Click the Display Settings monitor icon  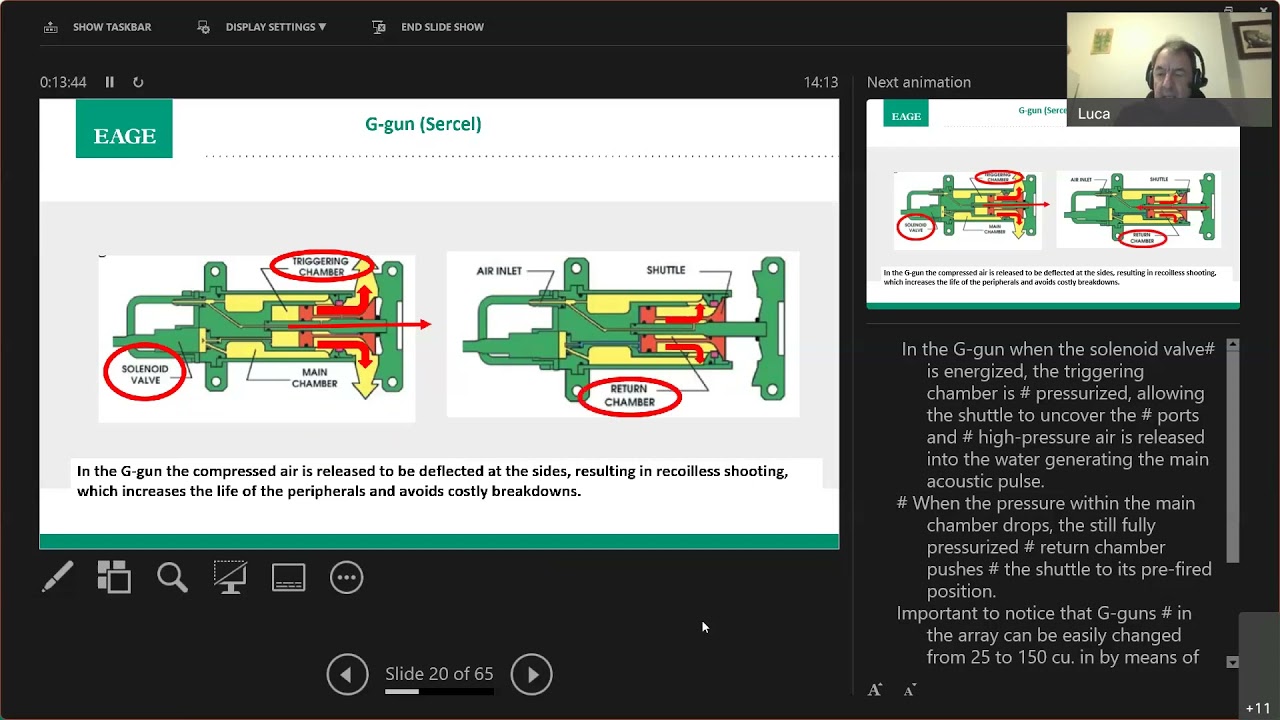coord(204,27)
